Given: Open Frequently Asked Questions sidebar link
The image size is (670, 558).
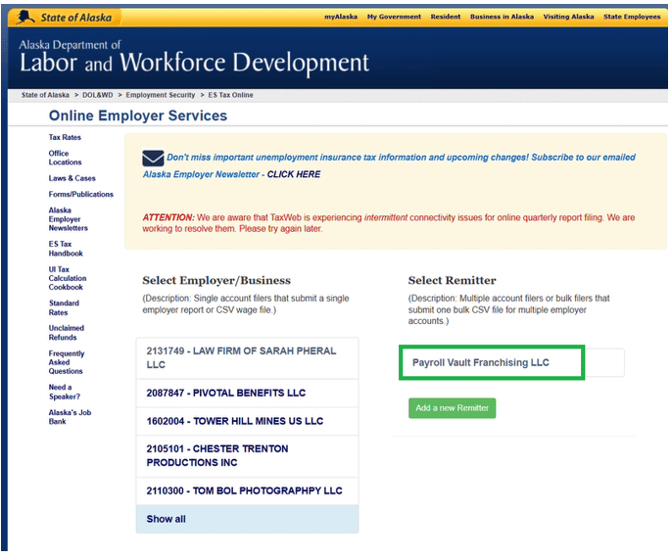Looking at the screenshot, I should tap(66, 362).
